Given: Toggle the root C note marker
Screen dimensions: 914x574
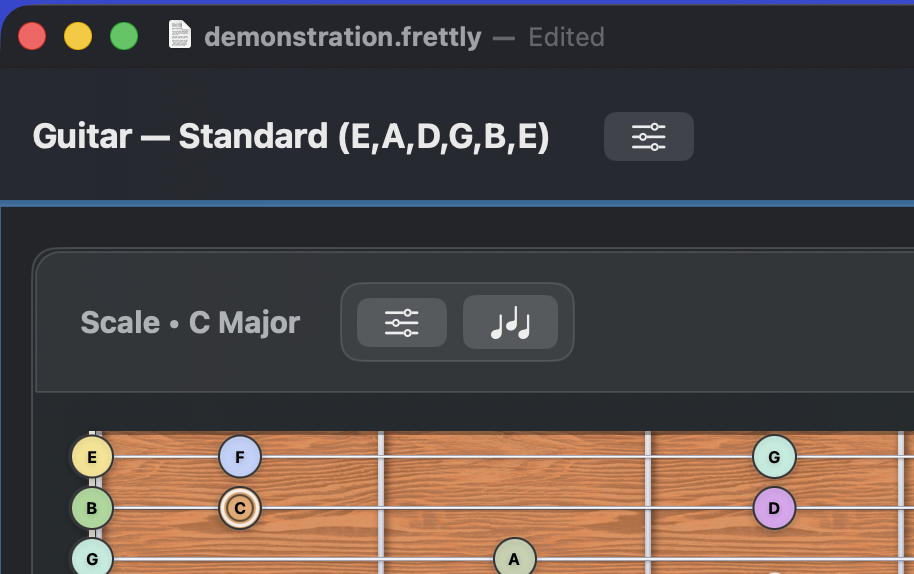Looking at the screenshot, I should click(240, 508).
